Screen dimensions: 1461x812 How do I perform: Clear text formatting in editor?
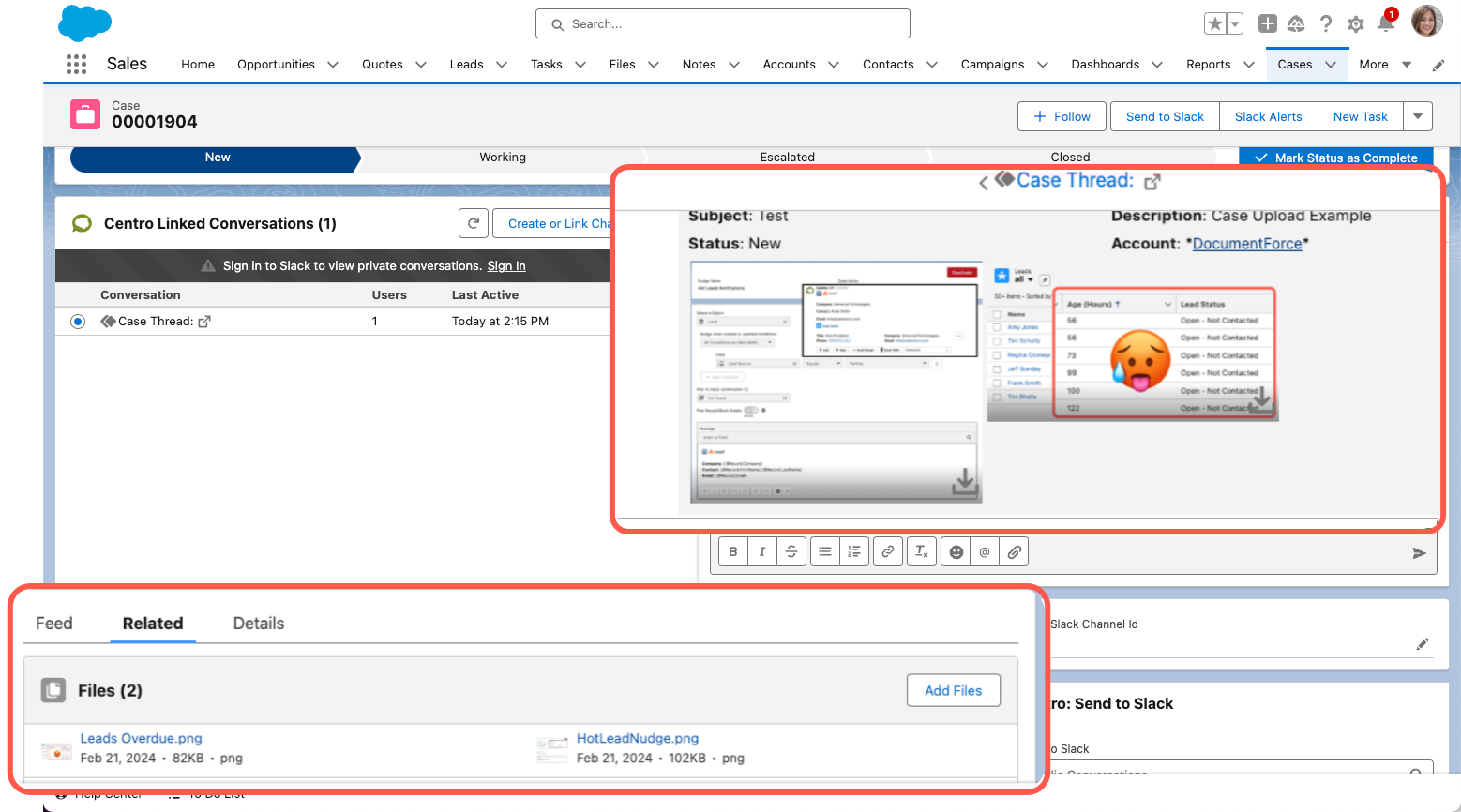(922, 551)
